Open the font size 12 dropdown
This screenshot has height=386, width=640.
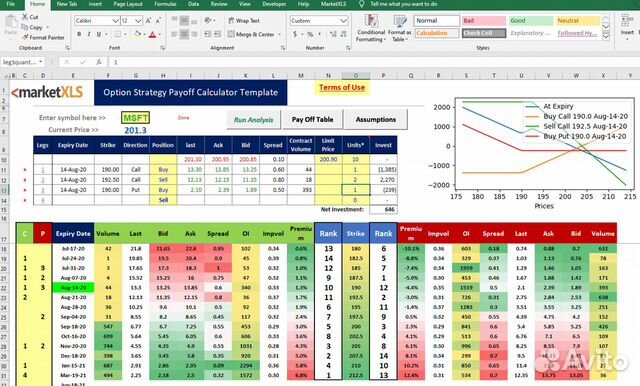click(x=138, y=20)
